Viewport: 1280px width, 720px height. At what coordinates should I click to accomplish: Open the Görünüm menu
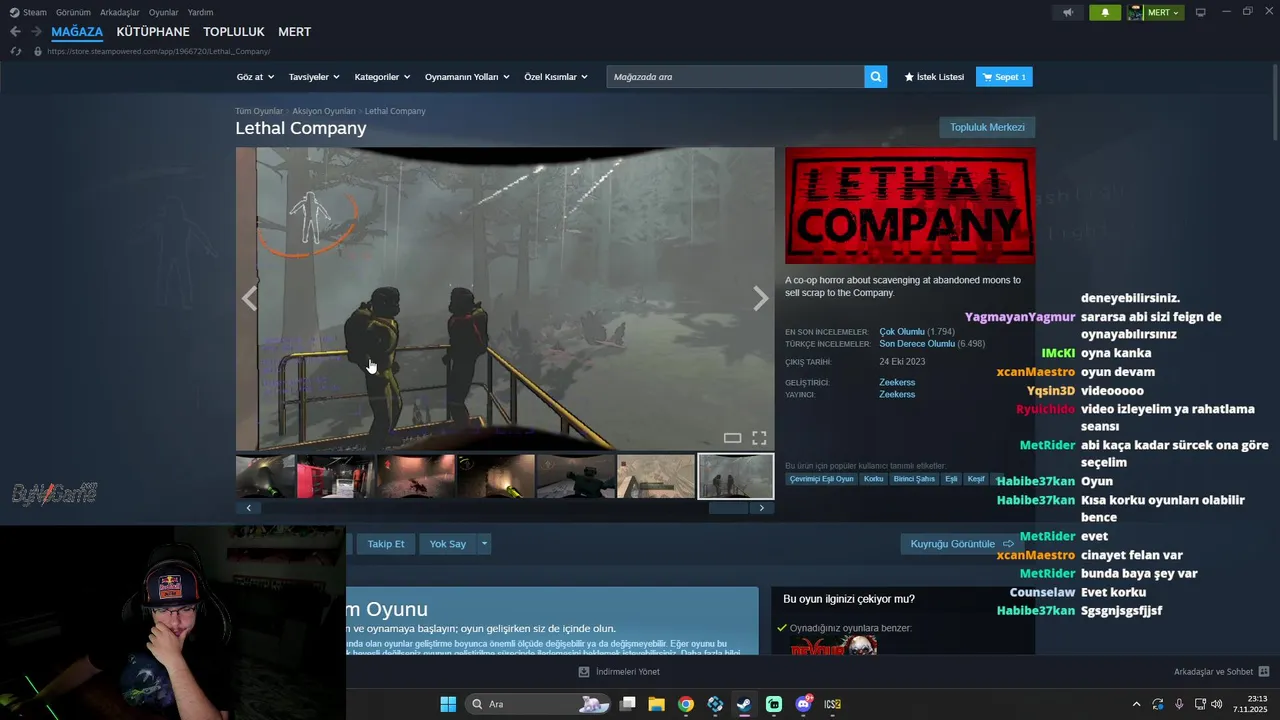[73, 12]
